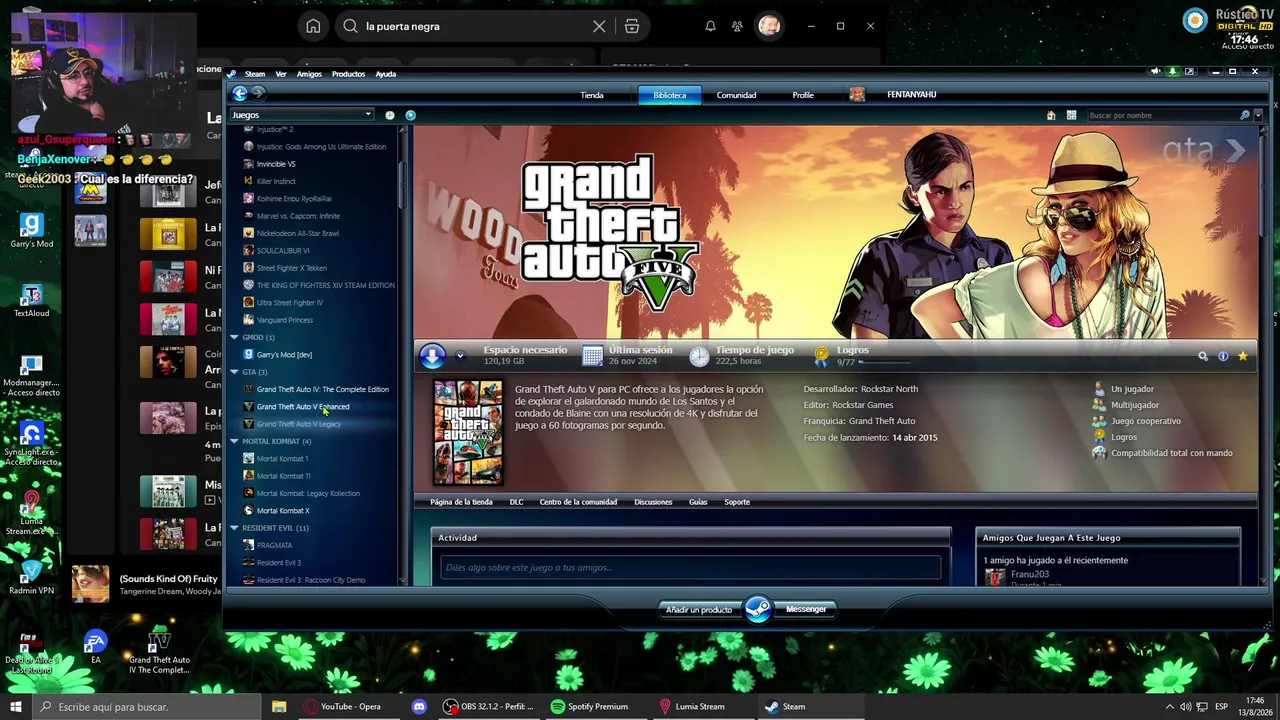Open the Radmin VPN desktop icon
Screen dimensions: 1280x720
pos(31,578)
